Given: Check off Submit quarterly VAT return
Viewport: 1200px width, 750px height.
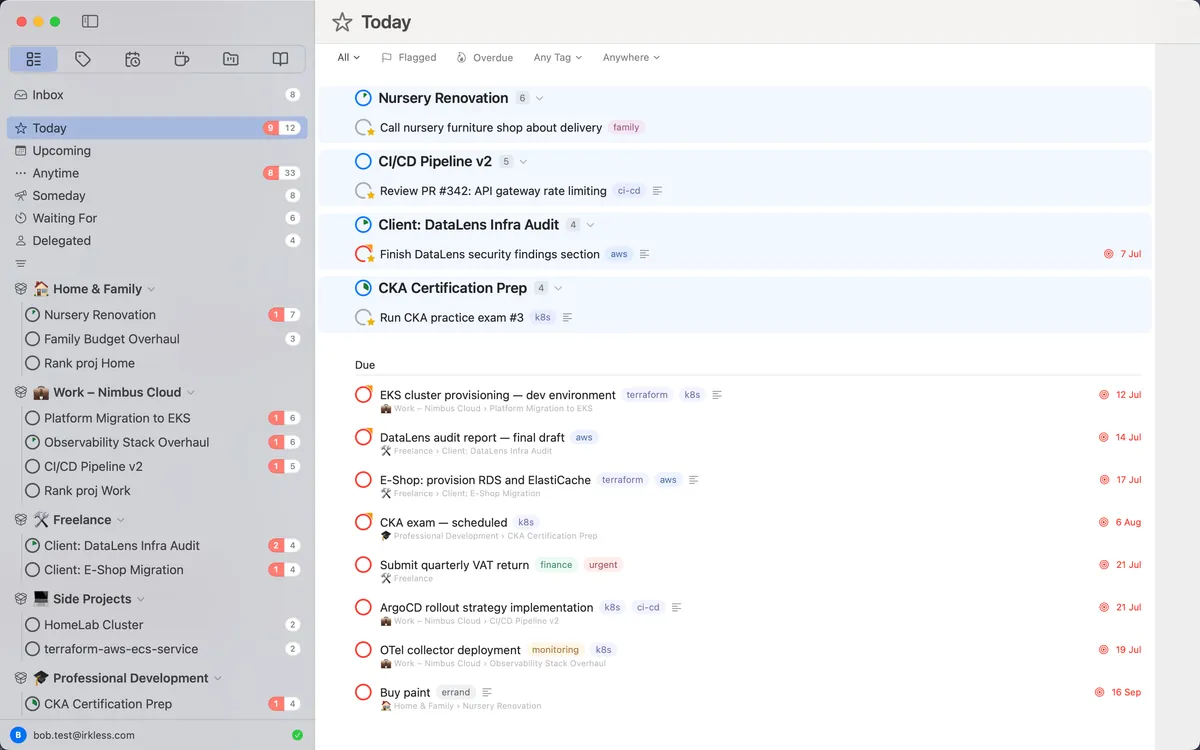Looking at the screenshot, I should pyautogui.click(x=364, y=565).
